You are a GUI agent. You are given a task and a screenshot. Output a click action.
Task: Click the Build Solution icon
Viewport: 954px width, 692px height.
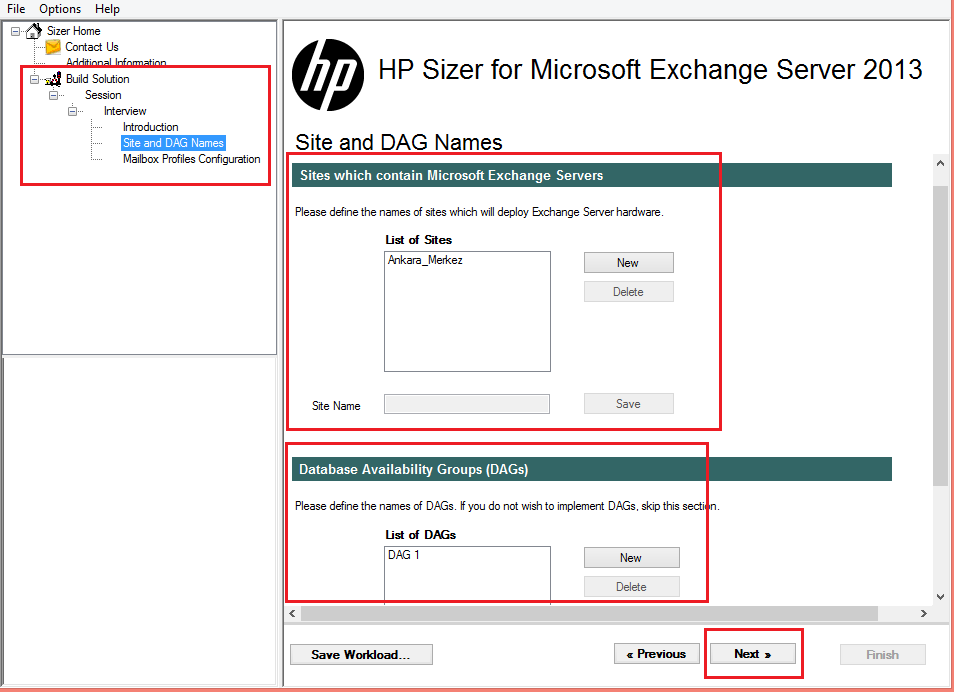point(53,79)
